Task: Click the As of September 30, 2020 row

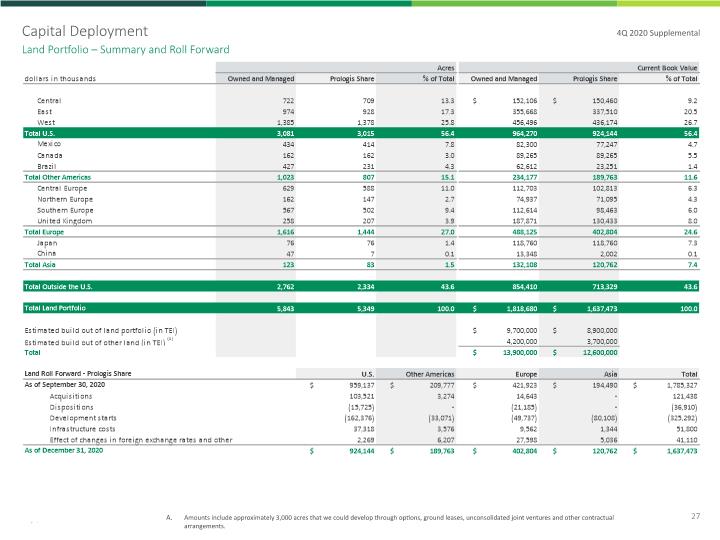Action: 361,385
